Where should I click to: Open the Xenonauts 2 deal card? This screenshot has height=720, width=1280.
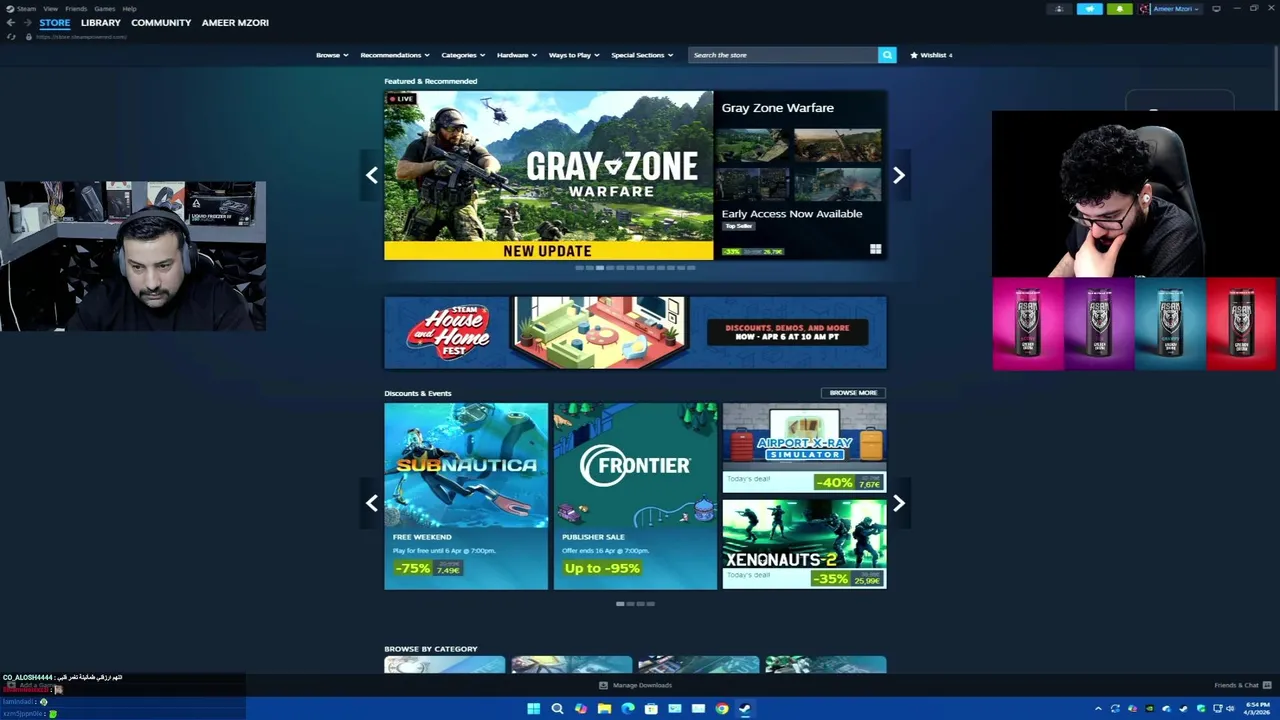tap(804, 544)
